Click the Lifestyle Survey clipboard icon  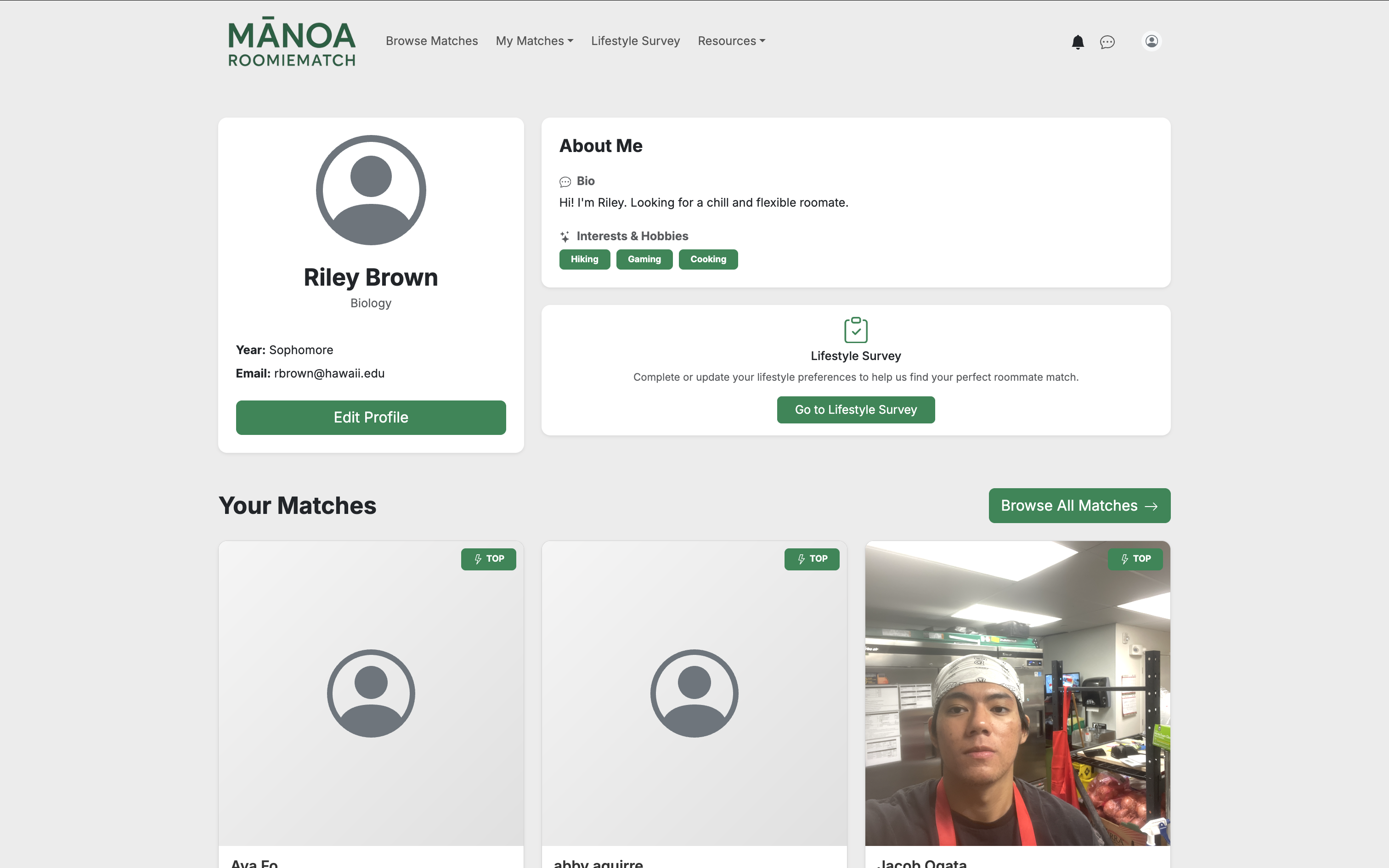855,330
